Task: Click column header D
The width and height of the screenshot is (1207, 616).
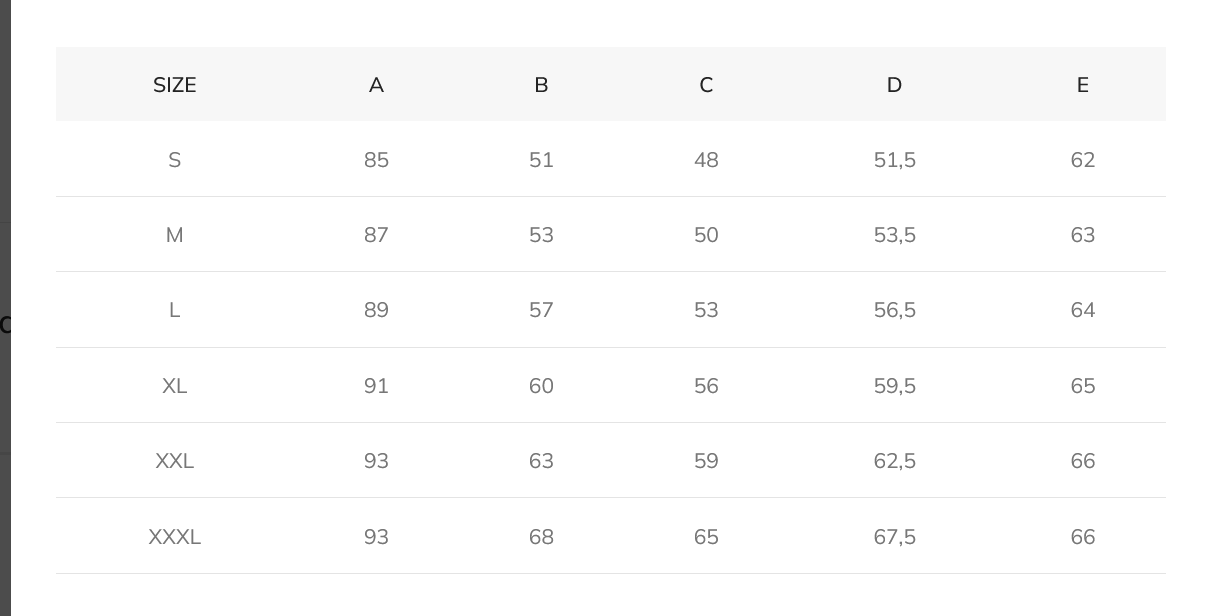Action: coord(894,85)
